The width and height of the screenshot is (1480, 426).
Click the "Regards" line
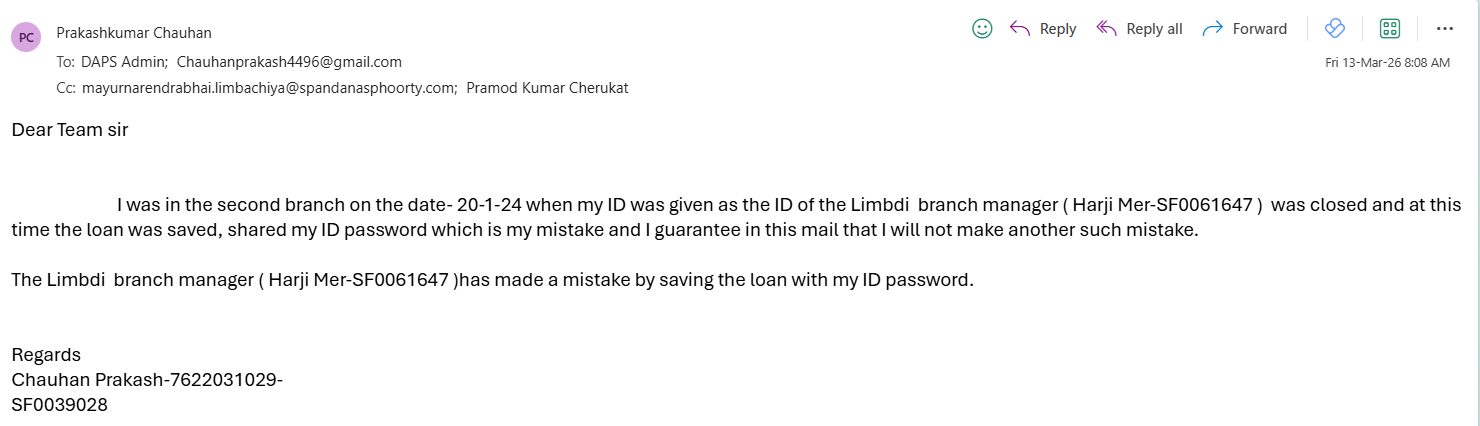pos(46,355)
